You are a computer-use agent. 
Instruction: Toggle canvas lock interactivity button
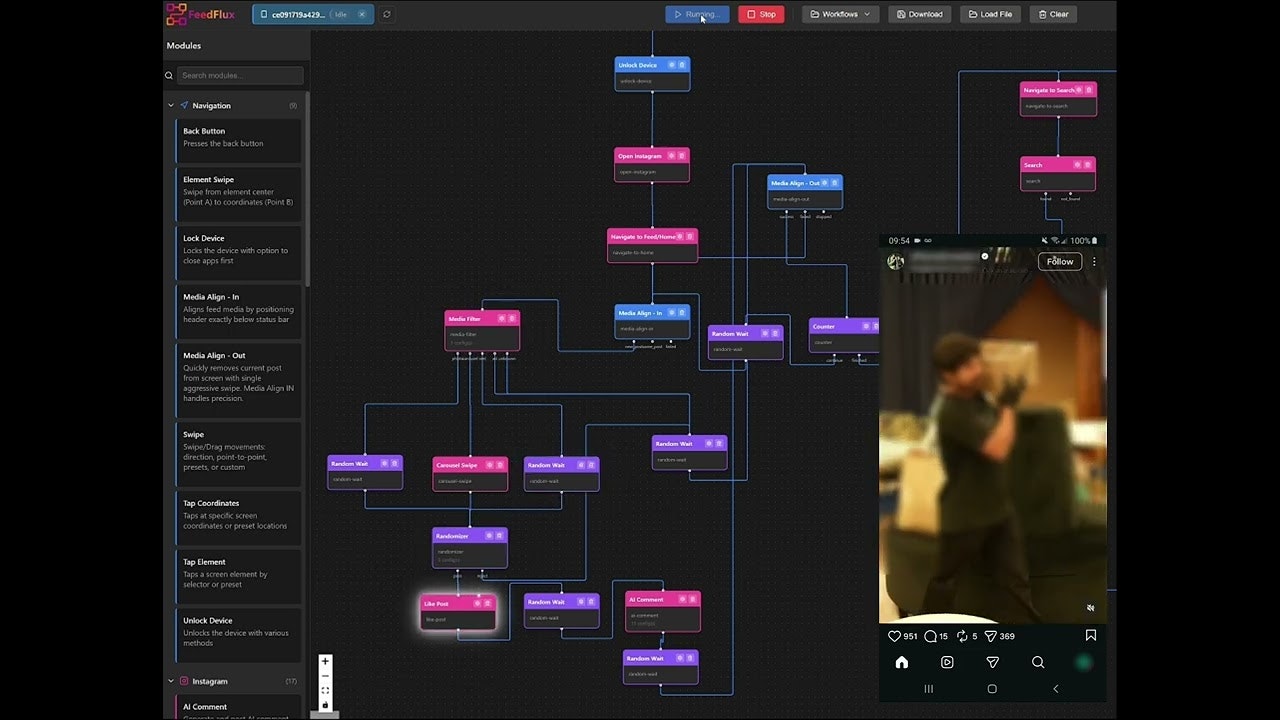point(325,705)
